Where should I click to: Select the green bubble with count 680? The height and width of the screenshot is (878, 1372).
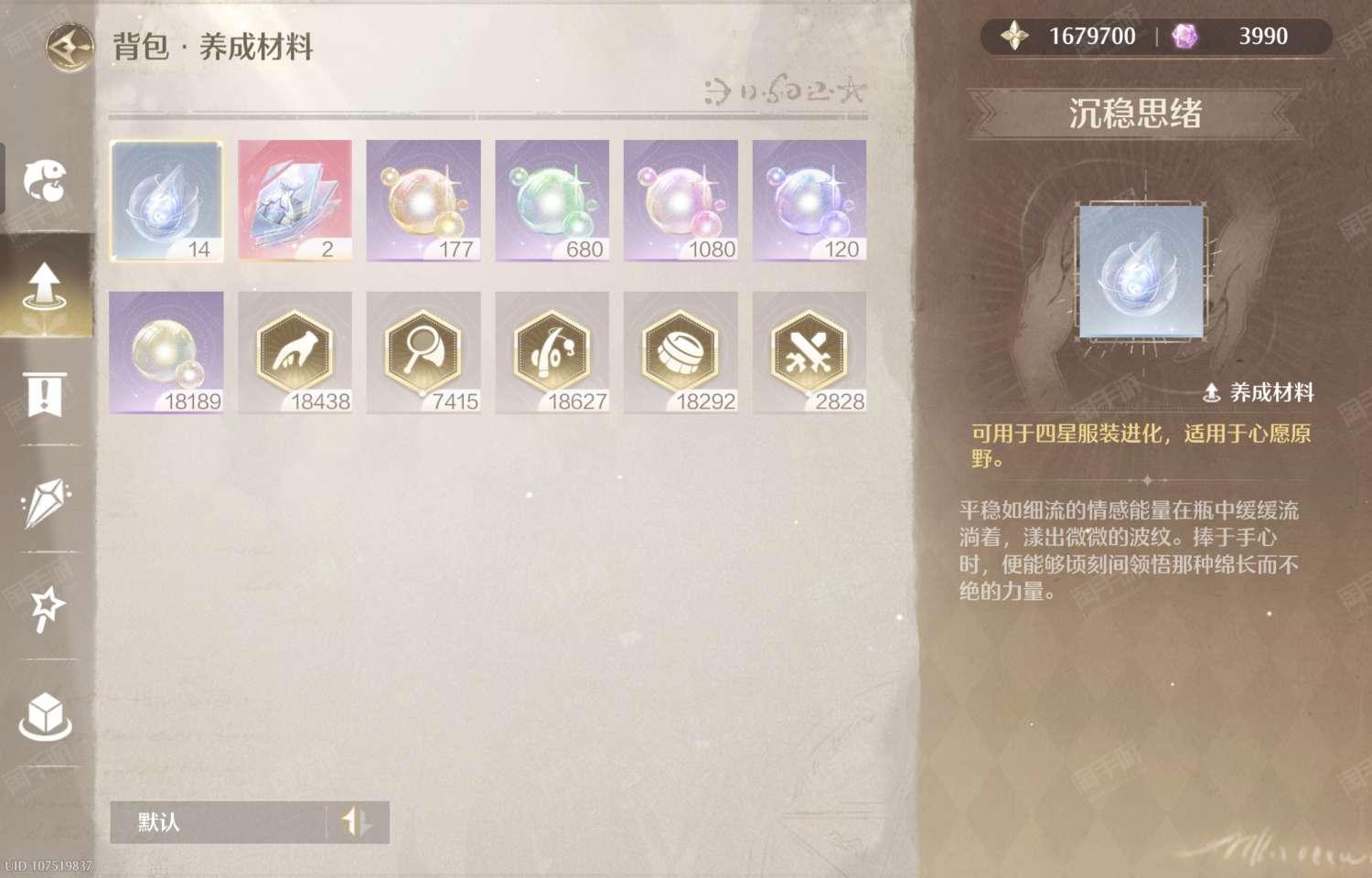click(x=552, y=201)
